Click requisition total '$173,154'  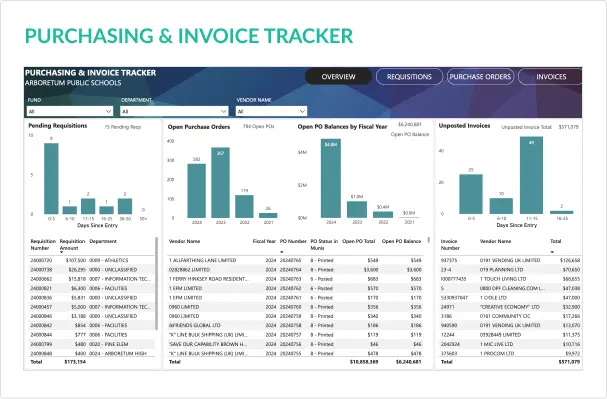[75, 362]
